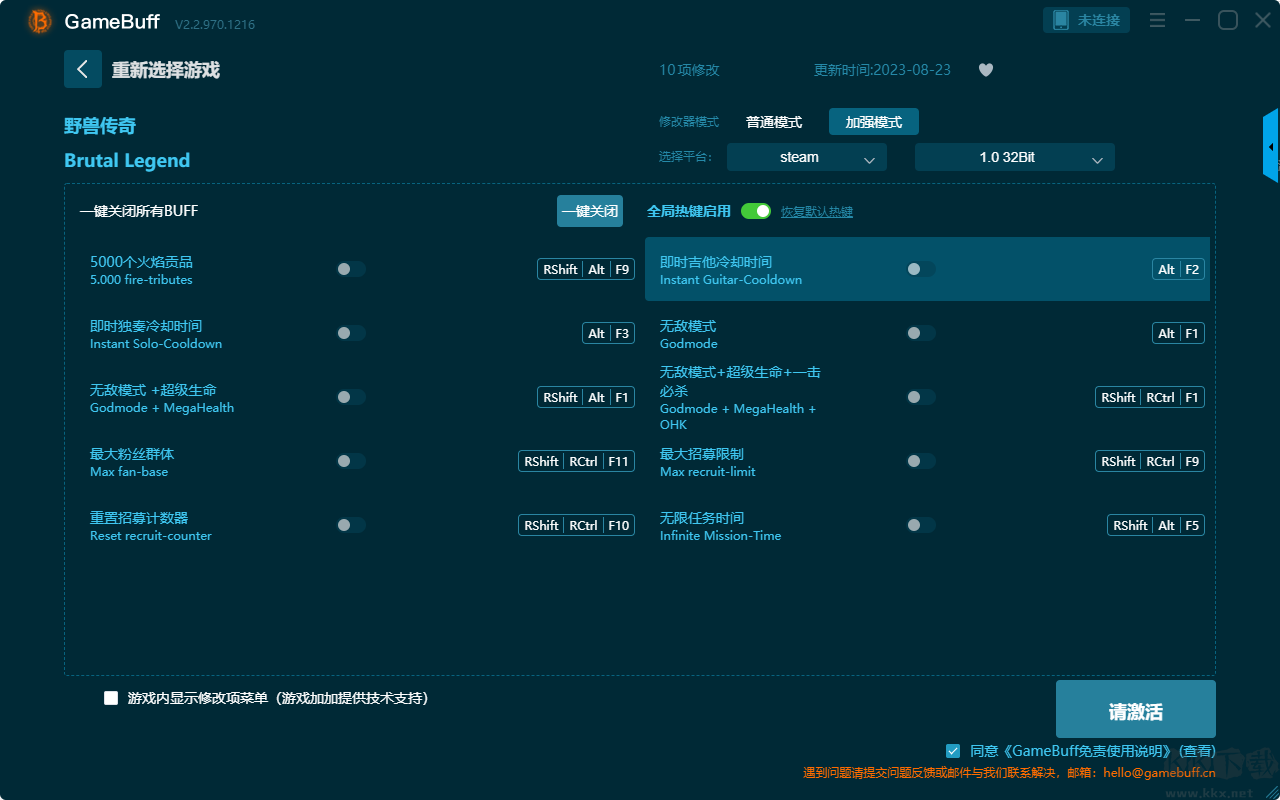Toggle the Max fan-base switch

(x=350, y=461)
